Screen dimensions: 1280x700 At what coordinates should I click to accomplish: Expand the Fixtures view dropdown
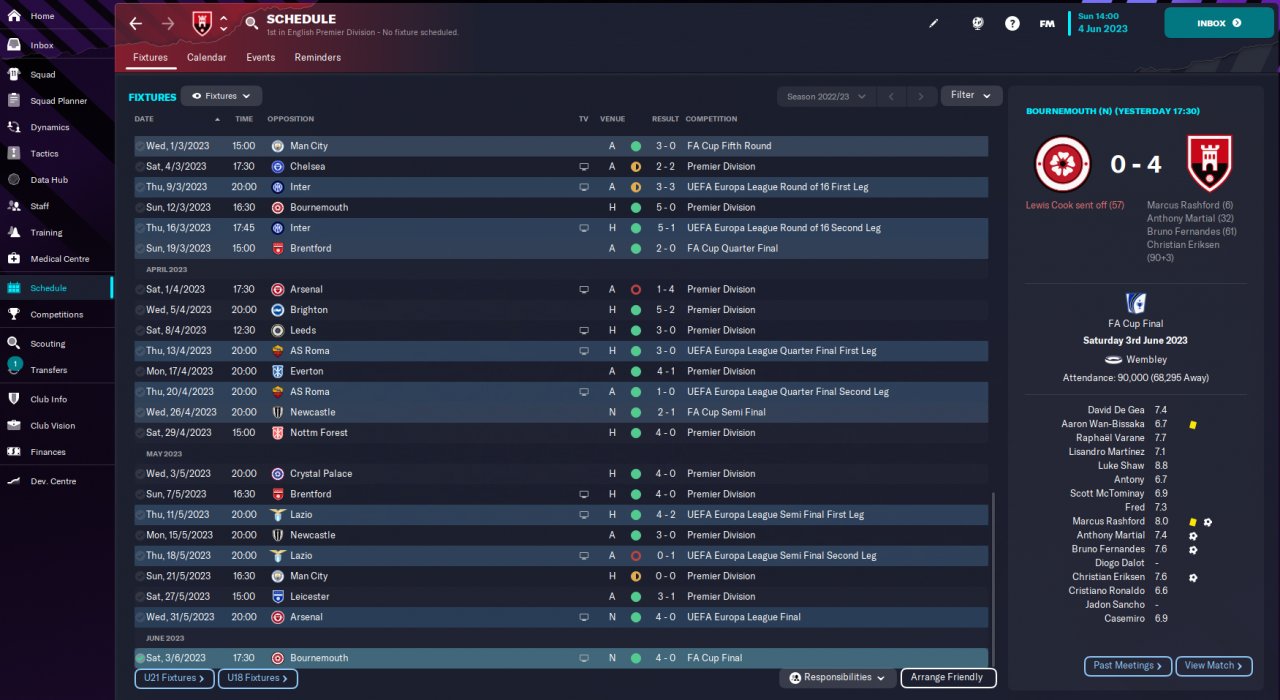tap(221, 96)
